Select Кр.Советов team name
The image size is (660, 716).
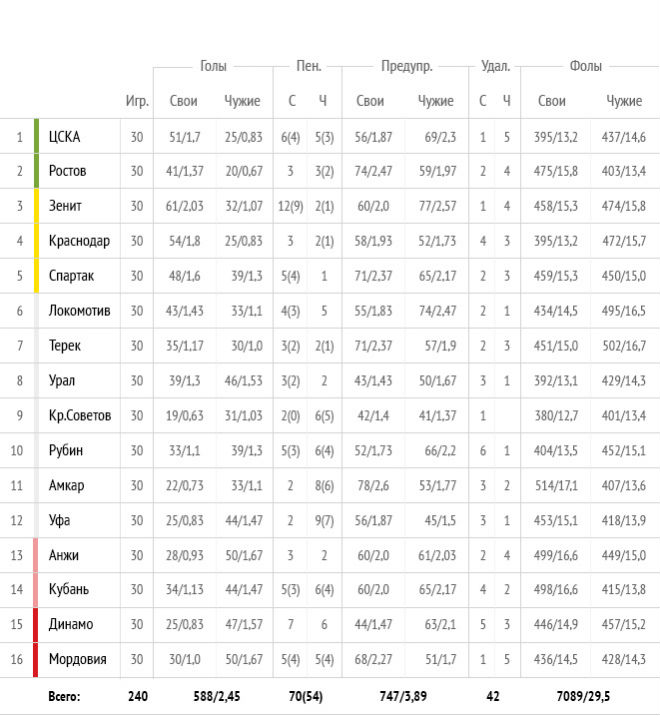[79, 416]
